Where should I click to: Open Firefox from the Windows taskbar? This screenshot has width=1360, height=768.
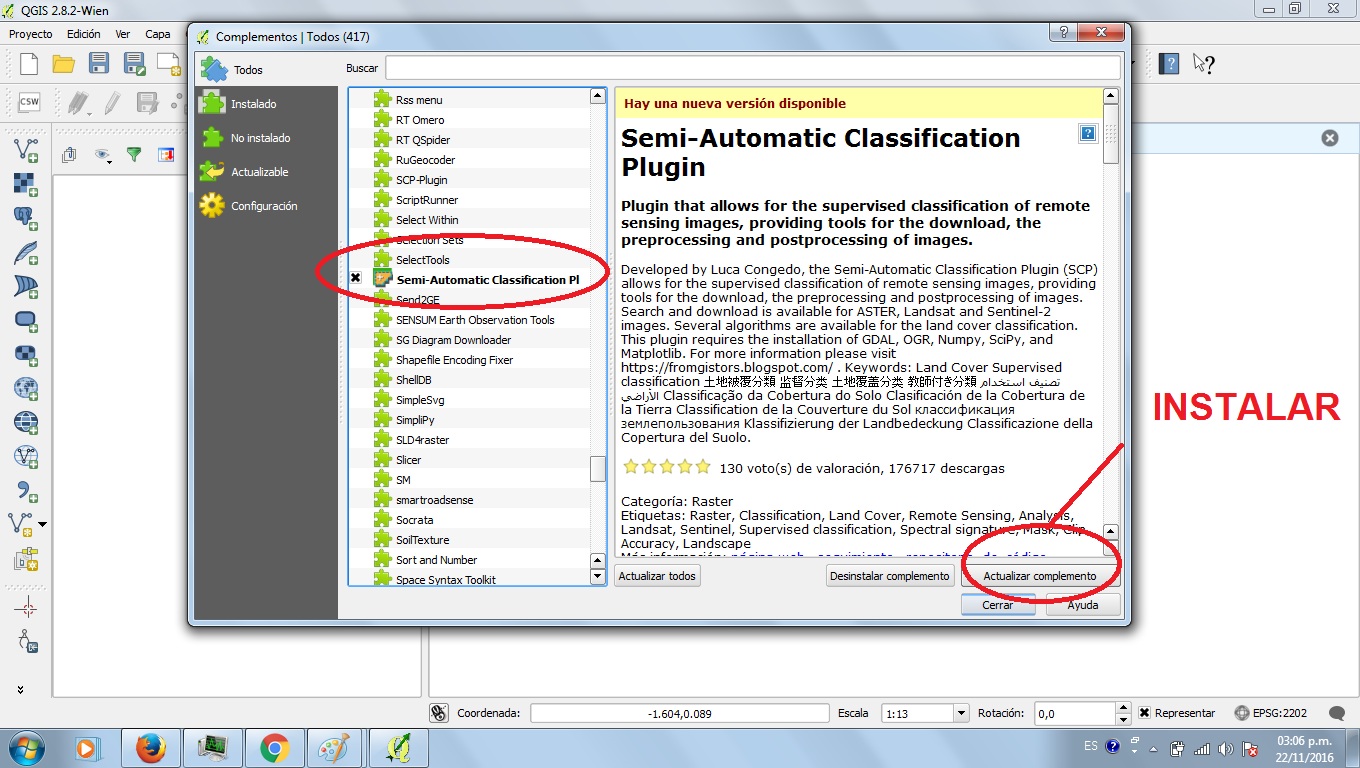coord(151,748)
